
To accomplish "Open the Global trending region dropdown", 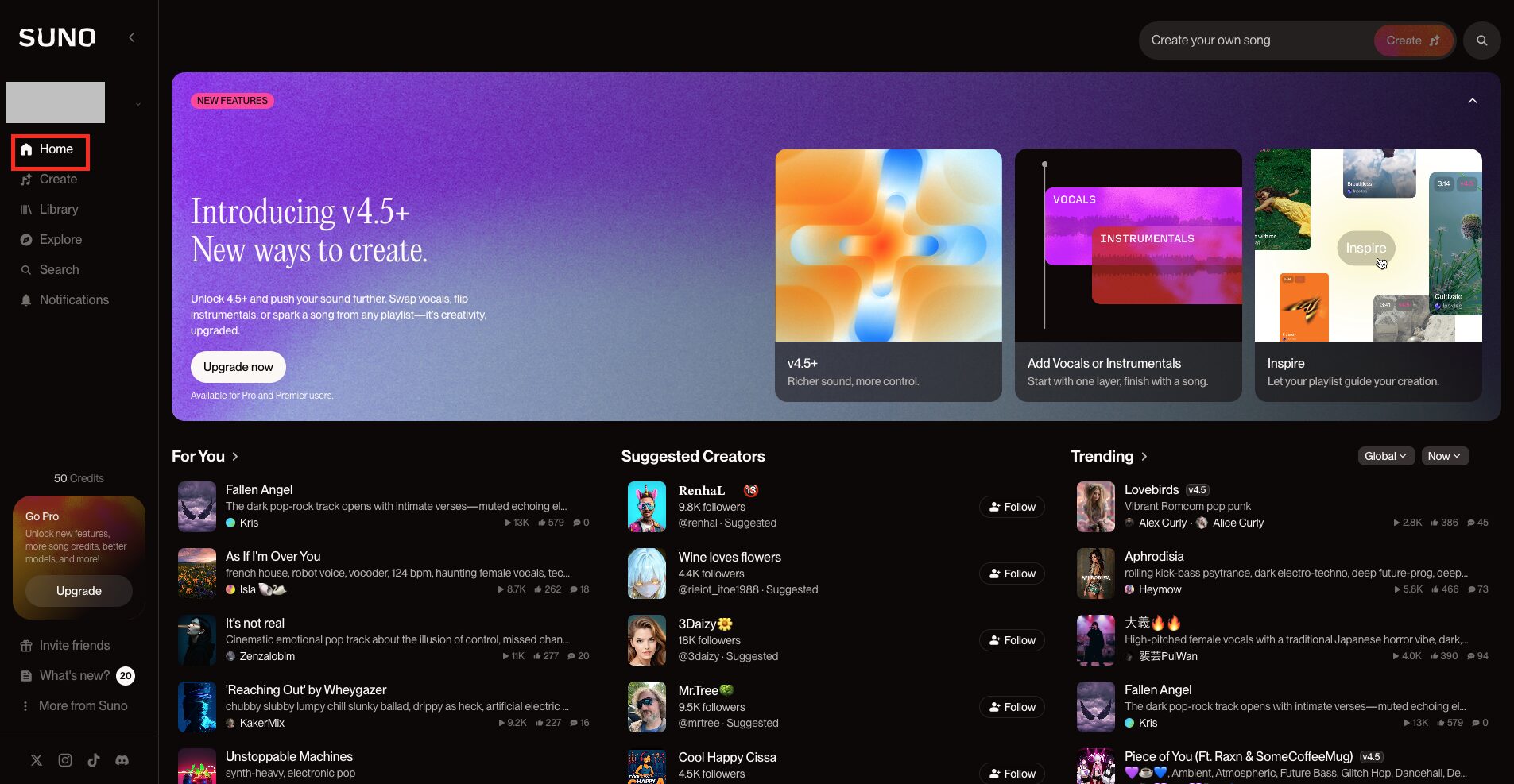I will pyautogui.click(x=1385, y=456).
